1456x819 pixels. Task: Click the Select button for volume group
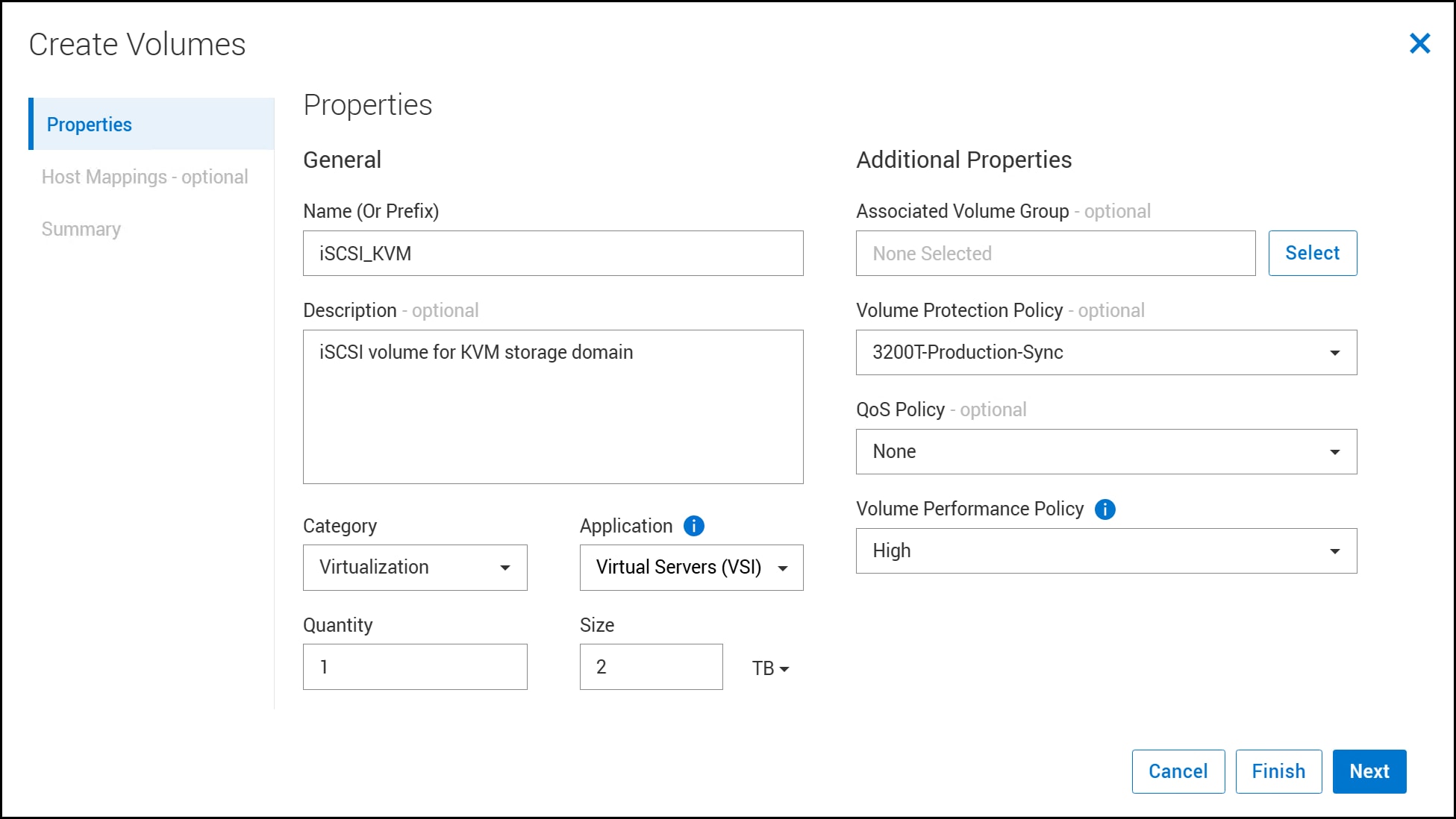tap(1313, 254)
